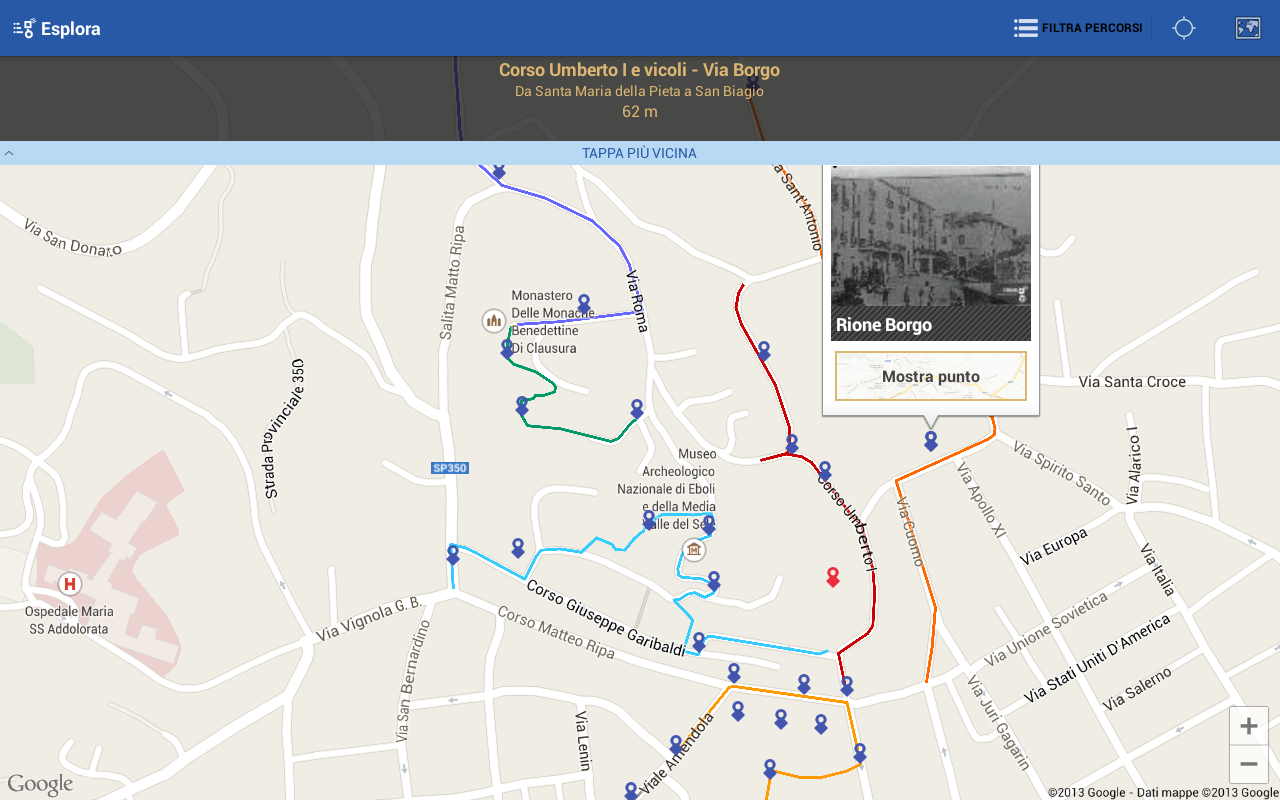Screen dimensions: 1280x800
Task: Zoom in with the plus button
Action: click(x=1248, y=725)
